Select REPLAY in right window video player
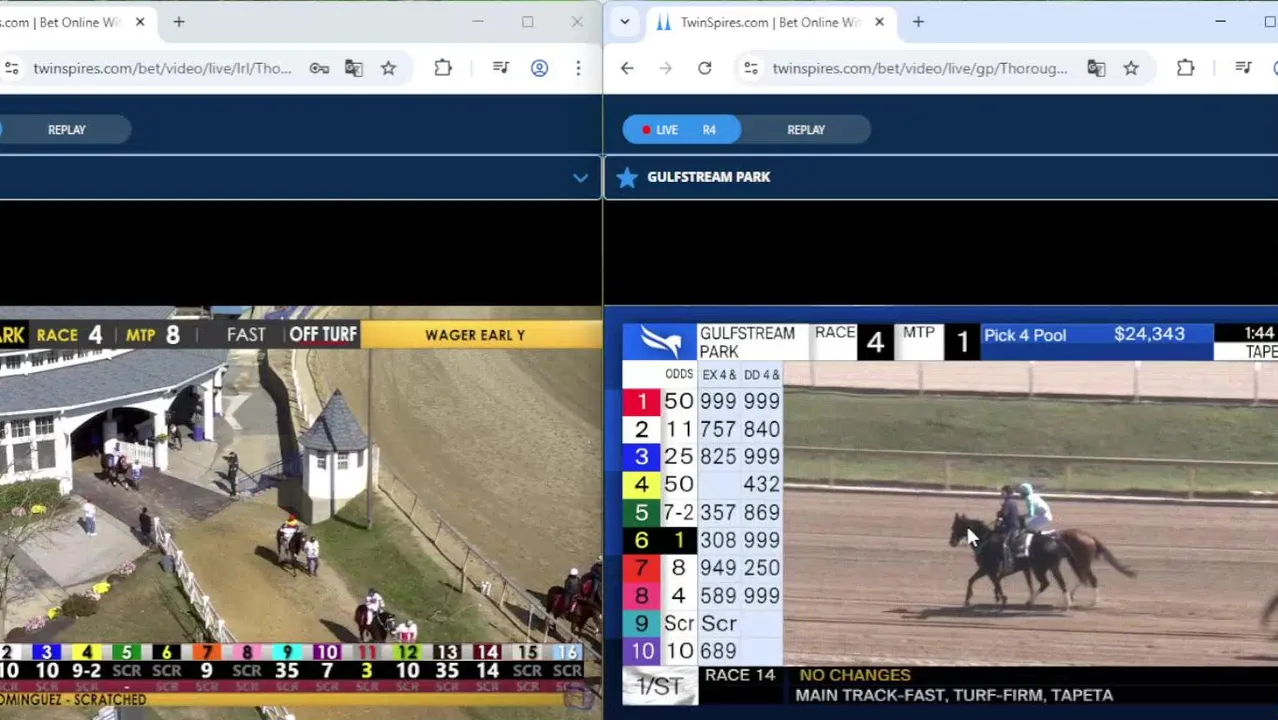The image size is (1278, 720). (x=806, y=130)
